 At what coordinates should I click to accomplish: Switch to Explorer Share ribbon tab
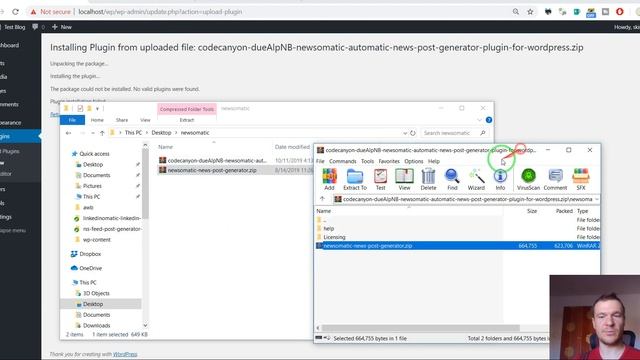tap(122, 120)
